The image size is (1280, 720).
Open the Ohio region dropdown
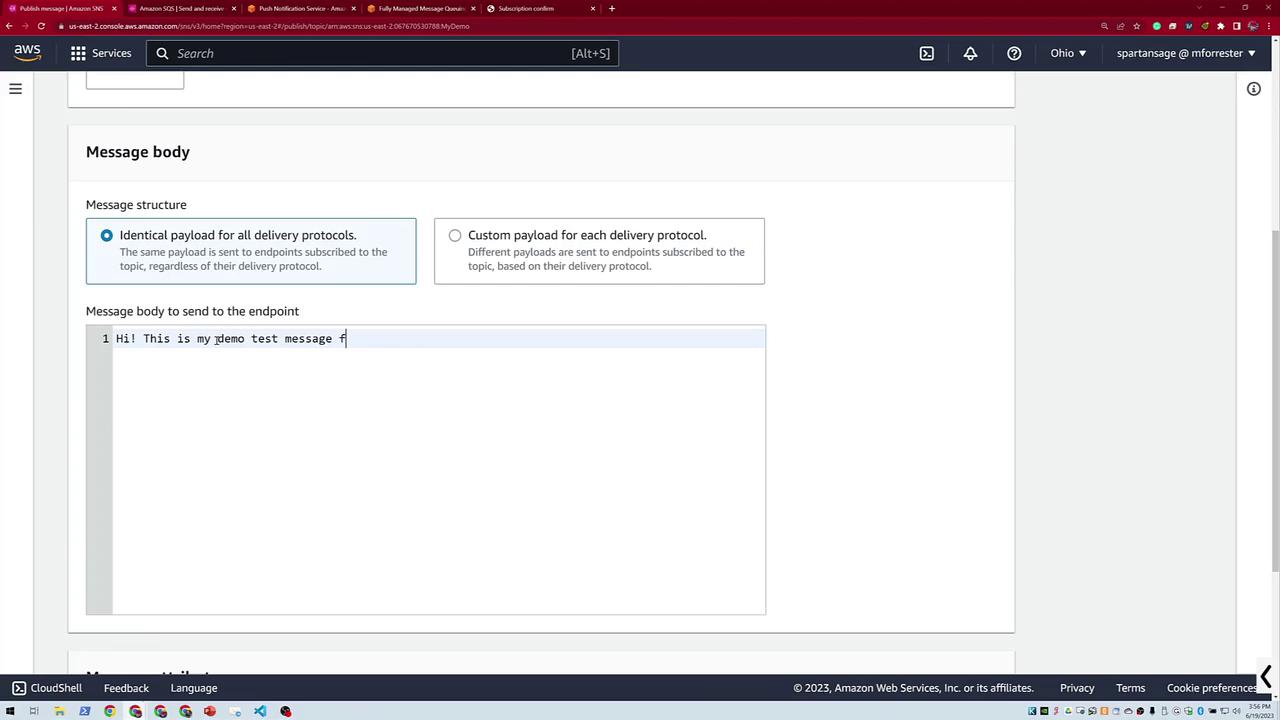[x=1068, y=53]
